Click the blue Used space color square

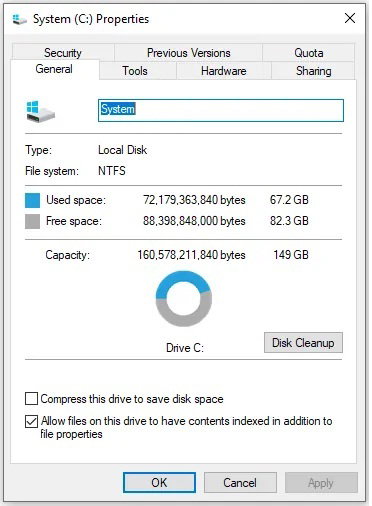click(32, 200)
